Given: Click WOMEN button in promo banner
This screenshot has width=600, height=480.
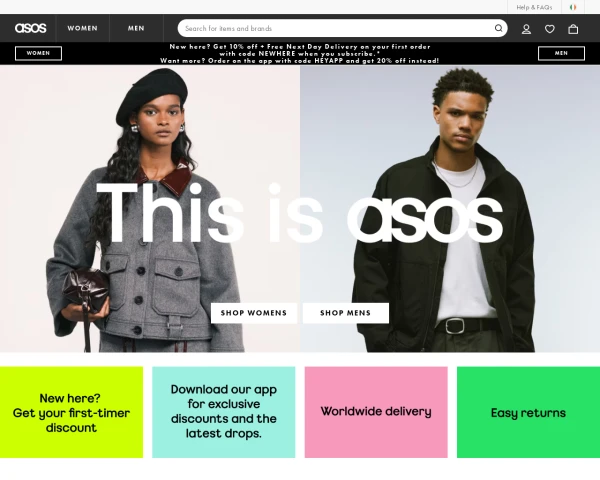Looking at the screenshot, I should click(38, 53).
